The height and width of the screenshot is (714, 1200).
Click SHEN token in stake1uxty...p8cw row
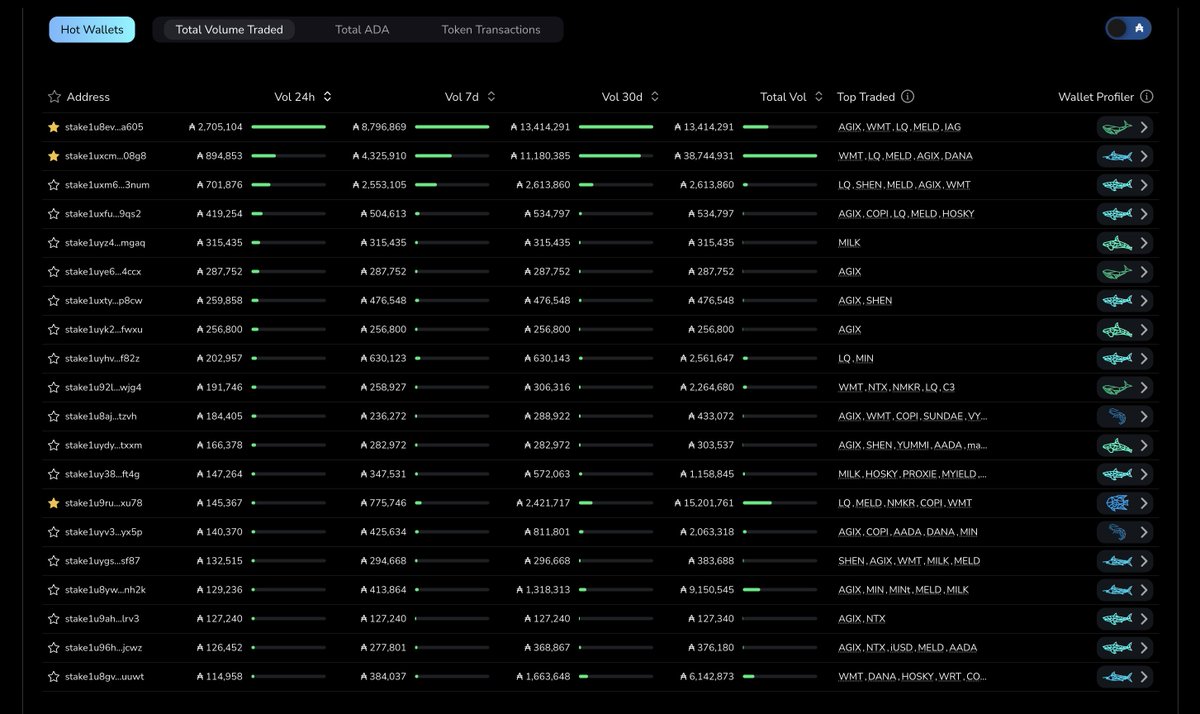(x=879, y=301)
